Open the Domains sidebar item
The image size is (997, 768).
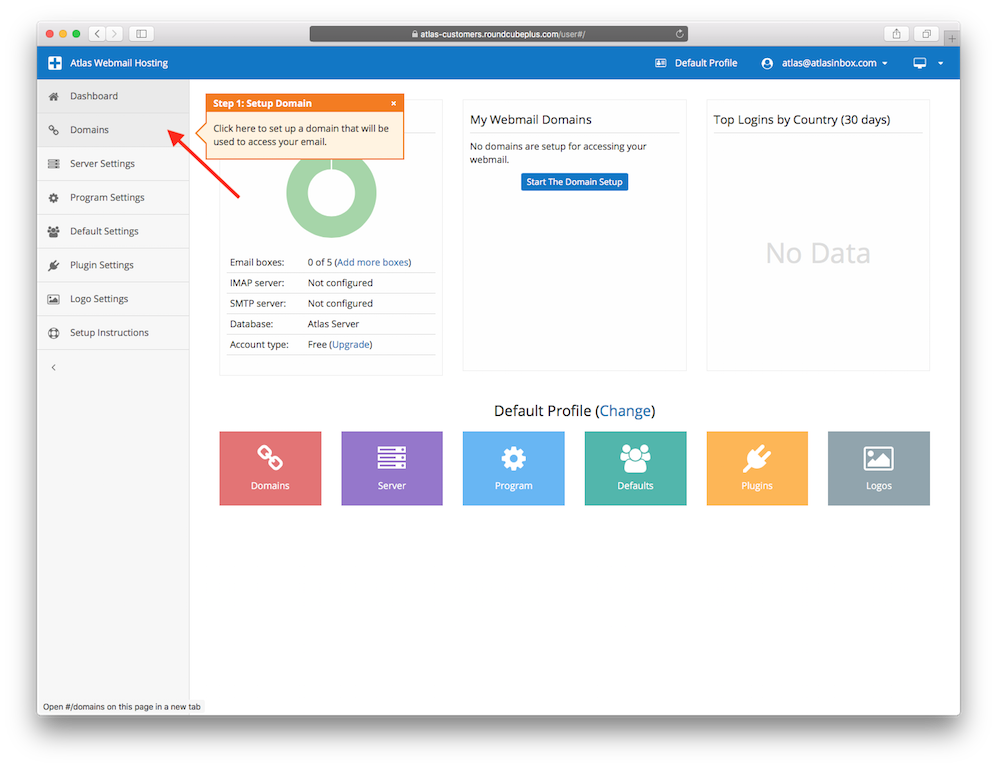click(113, 130)
